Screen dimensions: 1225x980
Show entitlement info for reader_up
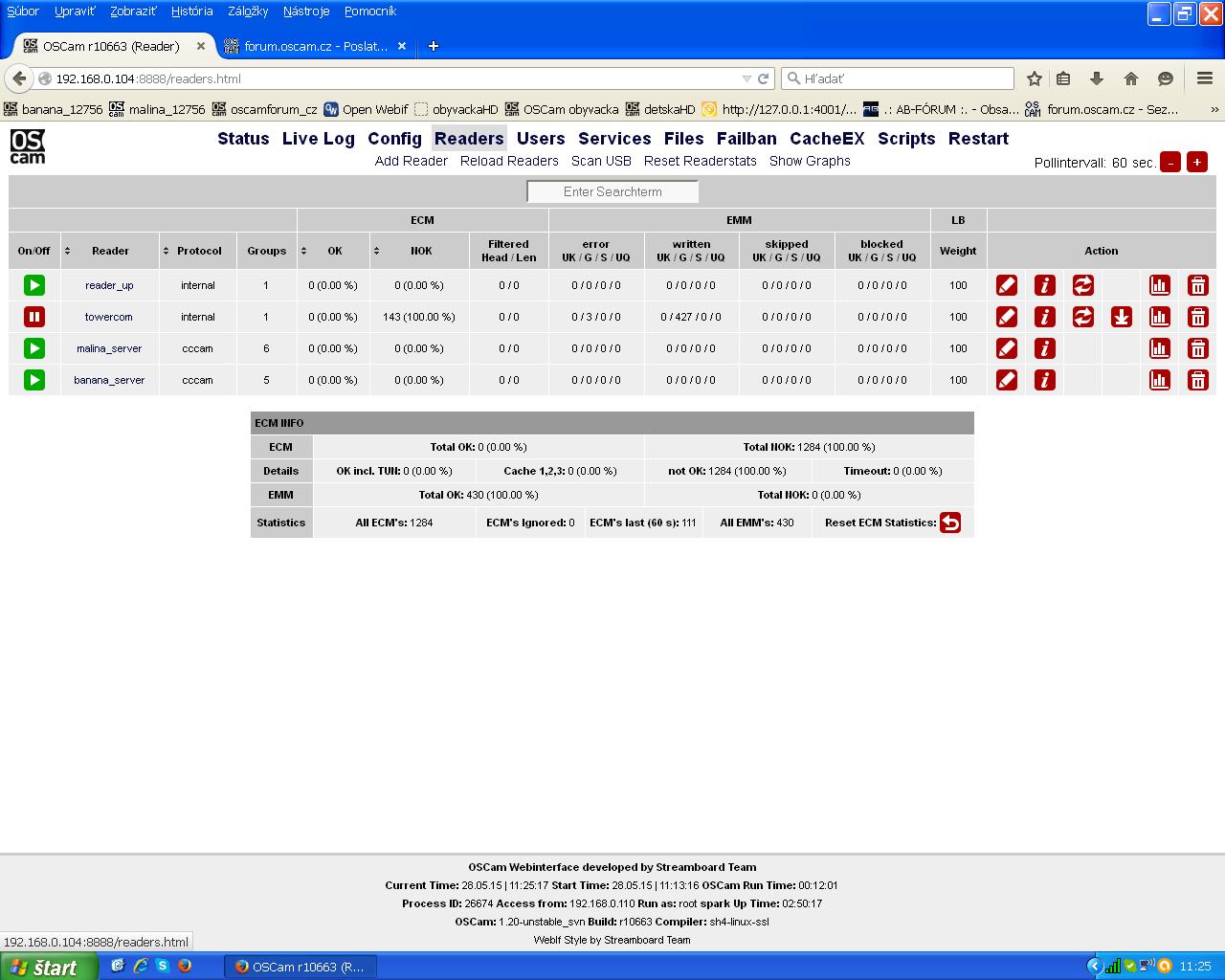click(x=1045, y=285)
